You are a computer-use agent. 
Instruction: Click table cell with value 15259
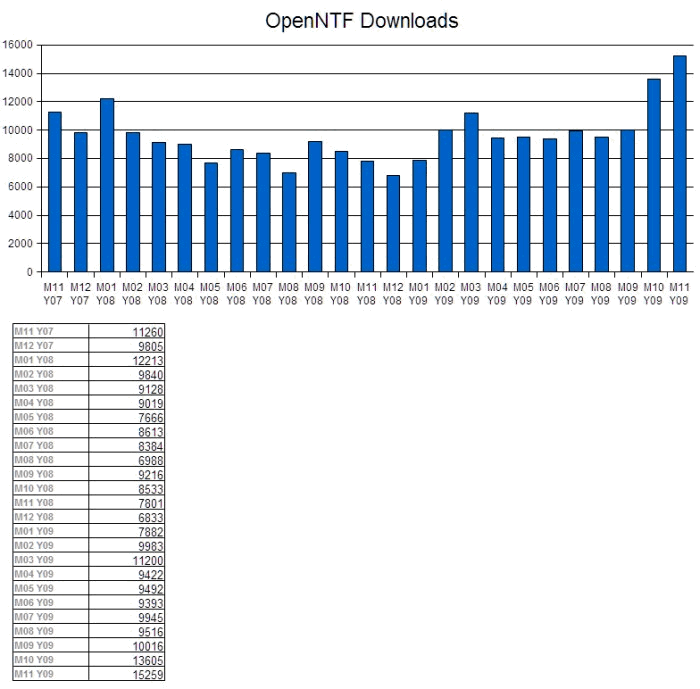[126, 674]
